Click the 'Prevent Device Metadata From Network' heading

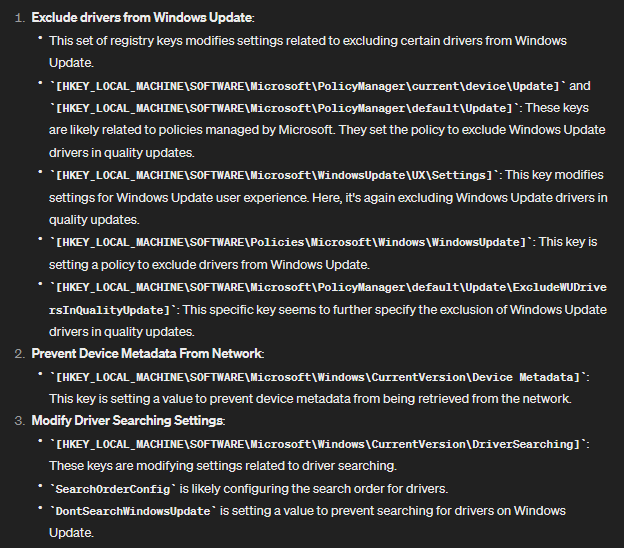click(x=147, y=353)
